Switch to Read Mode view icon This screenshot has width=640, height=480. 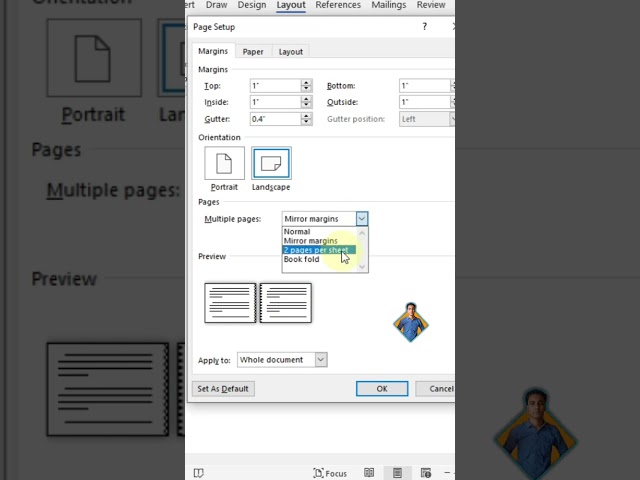(x=369, y=473)
